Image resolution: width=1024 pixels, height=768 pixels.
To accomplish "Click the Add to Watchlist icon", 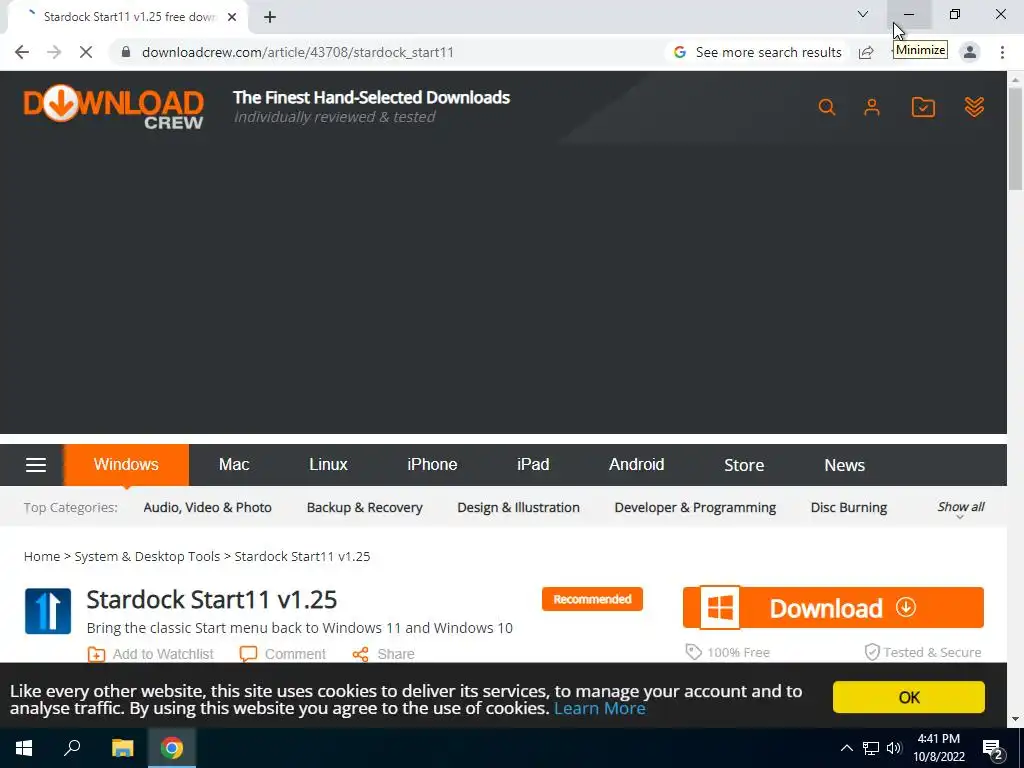I will pos(96,654).
